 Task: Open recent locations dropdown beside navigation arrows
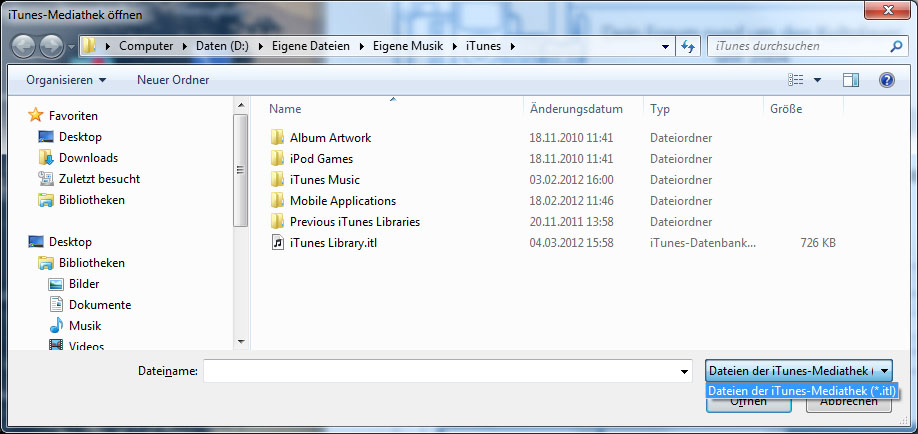[x=71, y=47]
